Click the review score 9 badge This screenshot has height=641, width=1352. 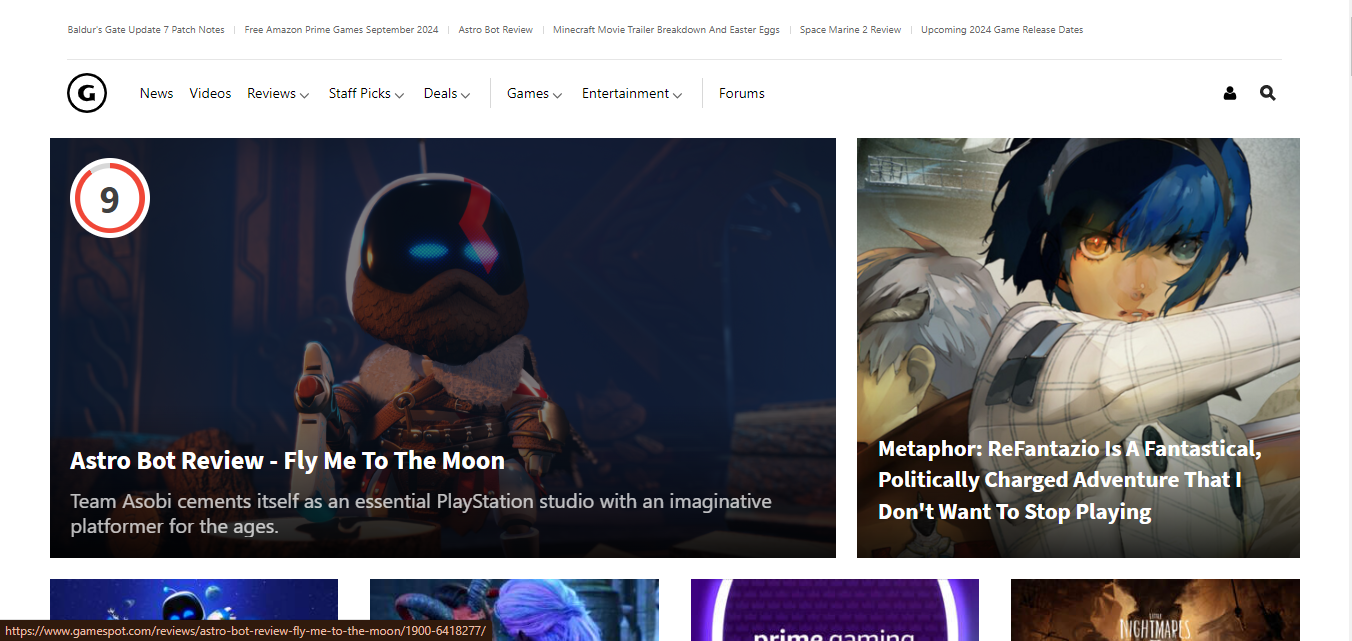coord(110,199)
